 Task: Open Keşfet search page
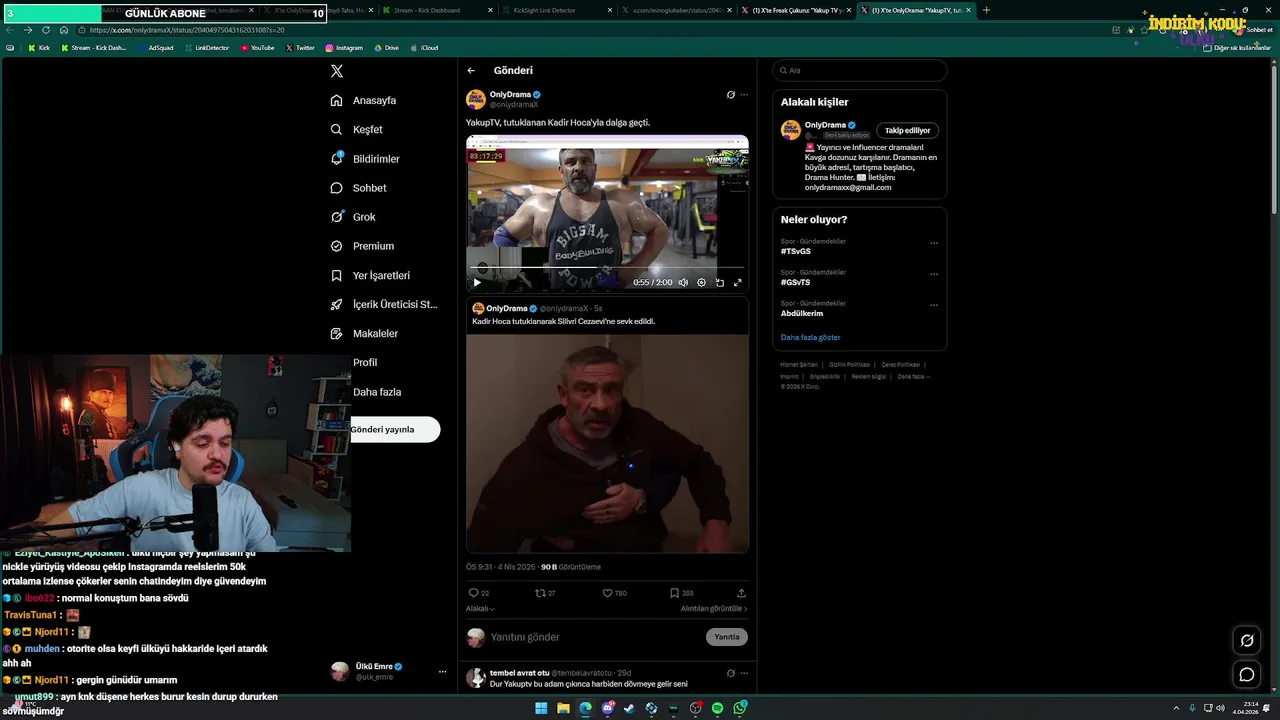coord(357,129)
